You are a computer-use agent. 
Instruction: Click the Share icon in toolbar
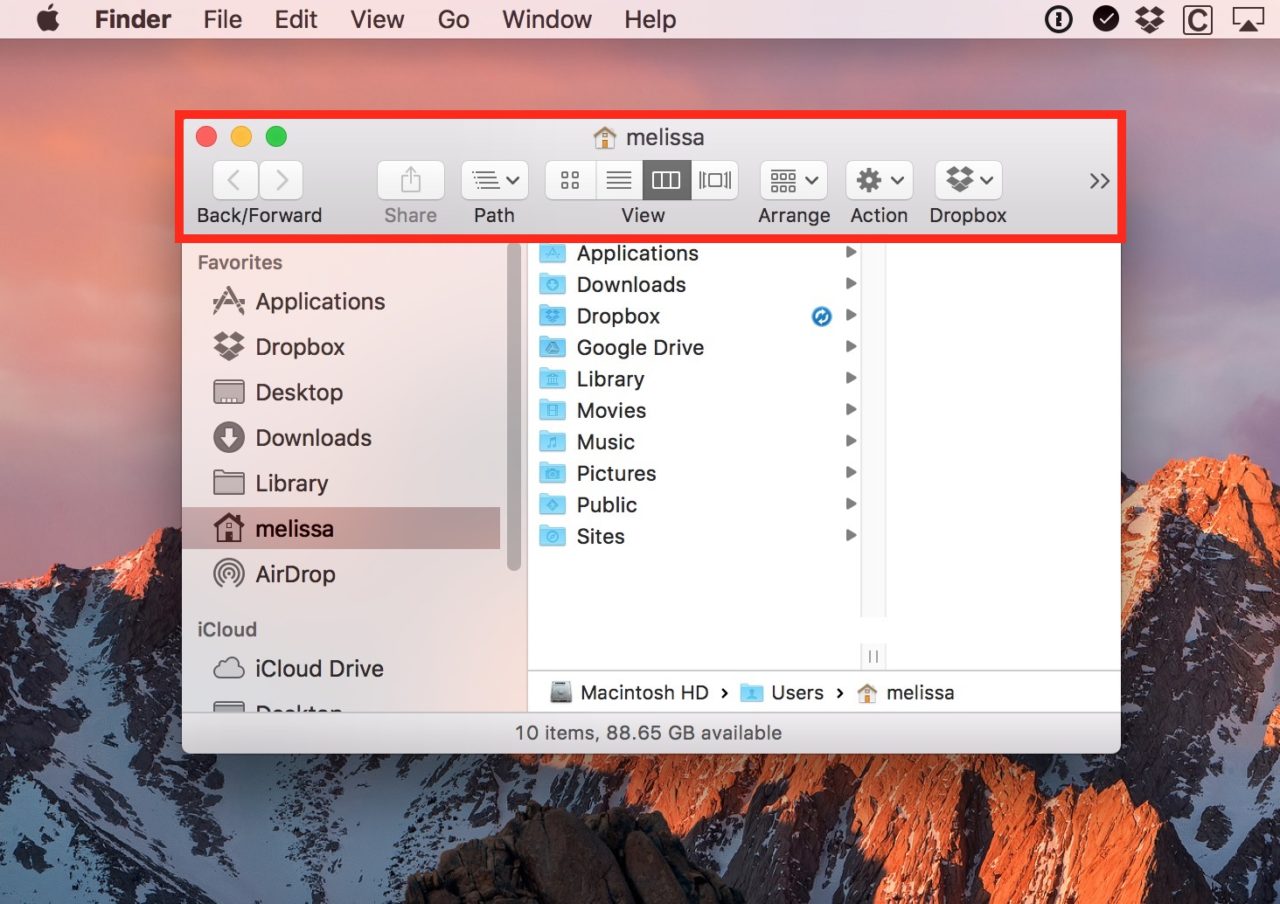(410, 180)
